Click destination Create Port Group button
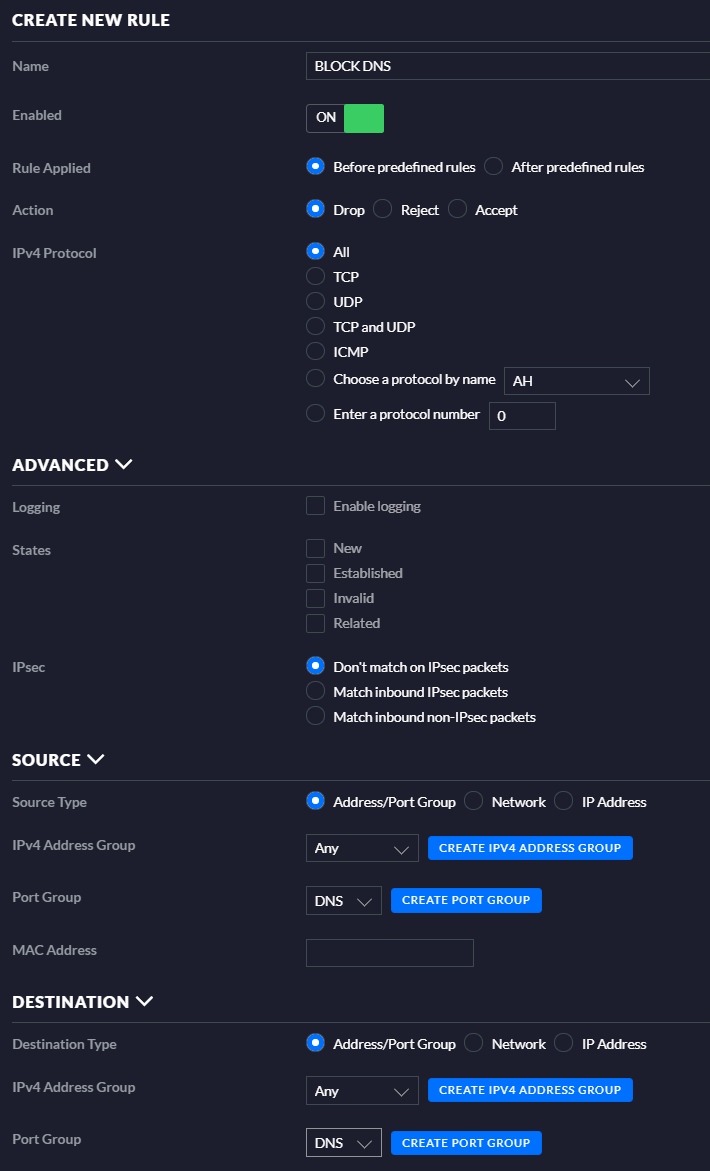This screenshot has width=710, height=1171. coord(466,1142)
